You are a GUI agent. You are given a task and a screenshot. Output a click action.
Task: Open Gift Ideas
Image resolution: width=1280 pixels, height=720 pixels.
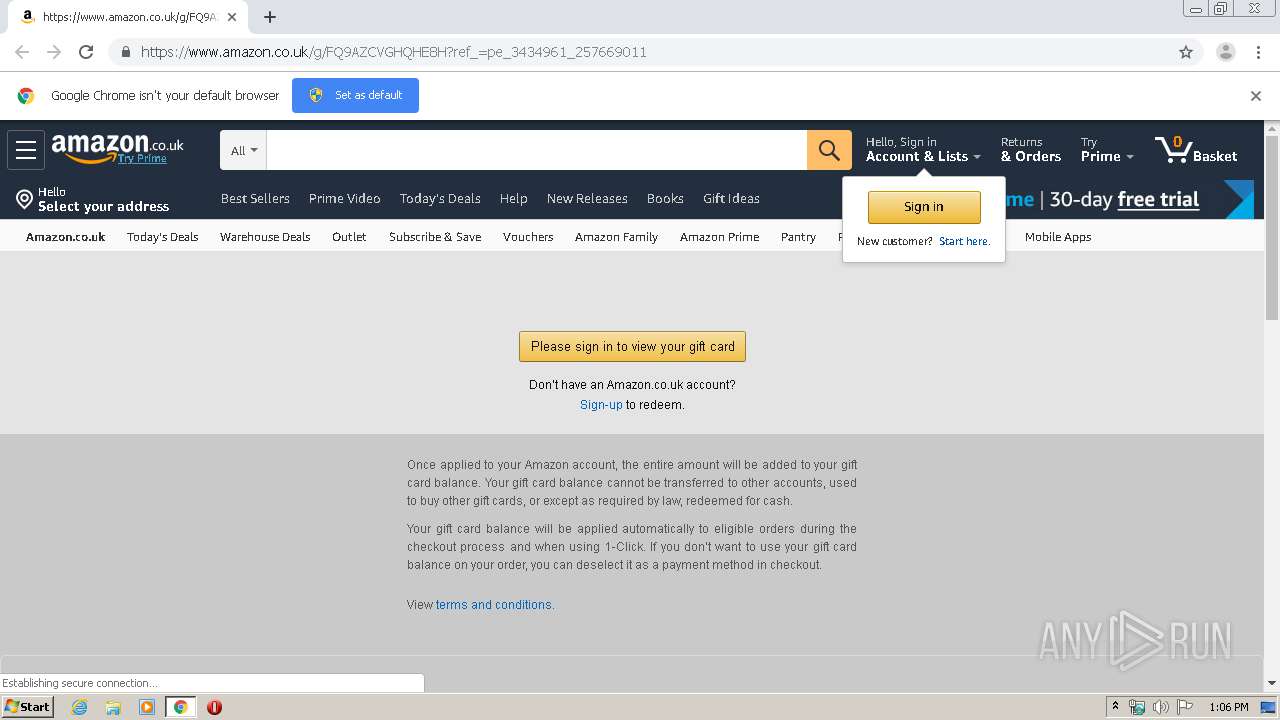pos(731,199)
